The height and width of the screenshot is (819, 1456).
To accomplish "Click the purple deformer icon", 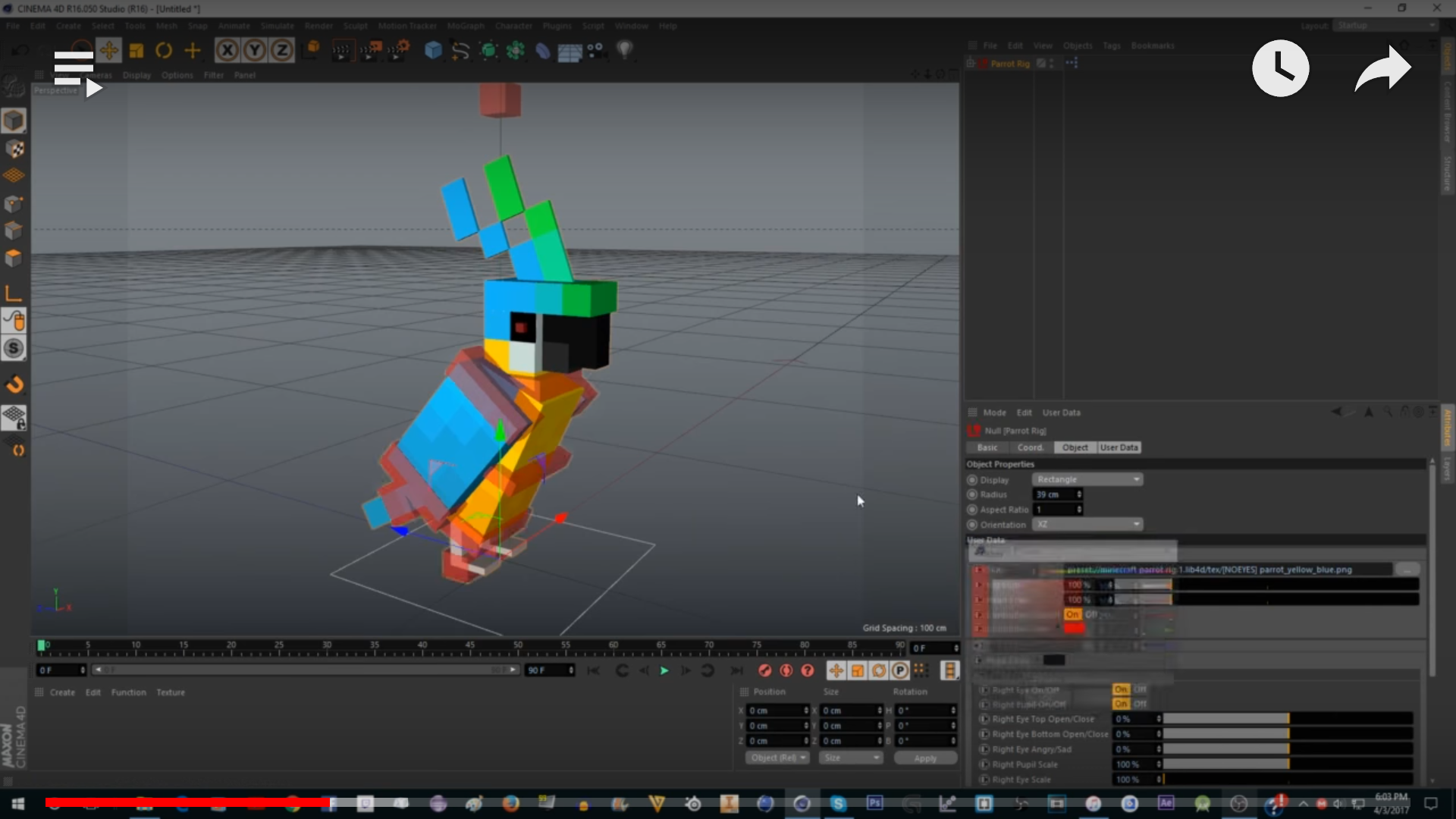I will pyautogui.click(x=543, y=51).
